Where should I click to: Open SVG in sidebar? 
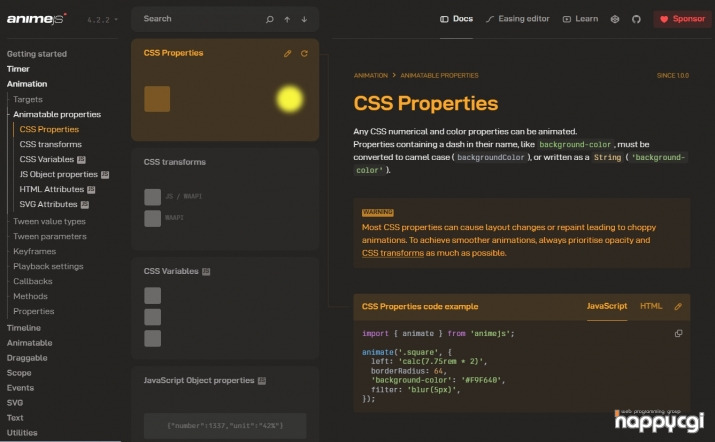pos(15,403)
